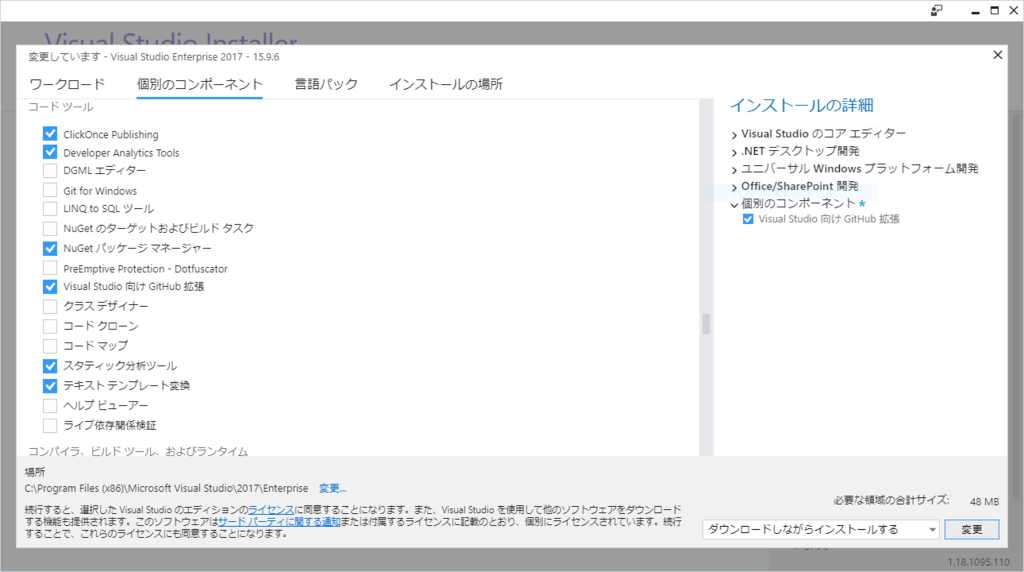Click the feedback icon in title bar
1024x572 pixels.
coord(936,10)
